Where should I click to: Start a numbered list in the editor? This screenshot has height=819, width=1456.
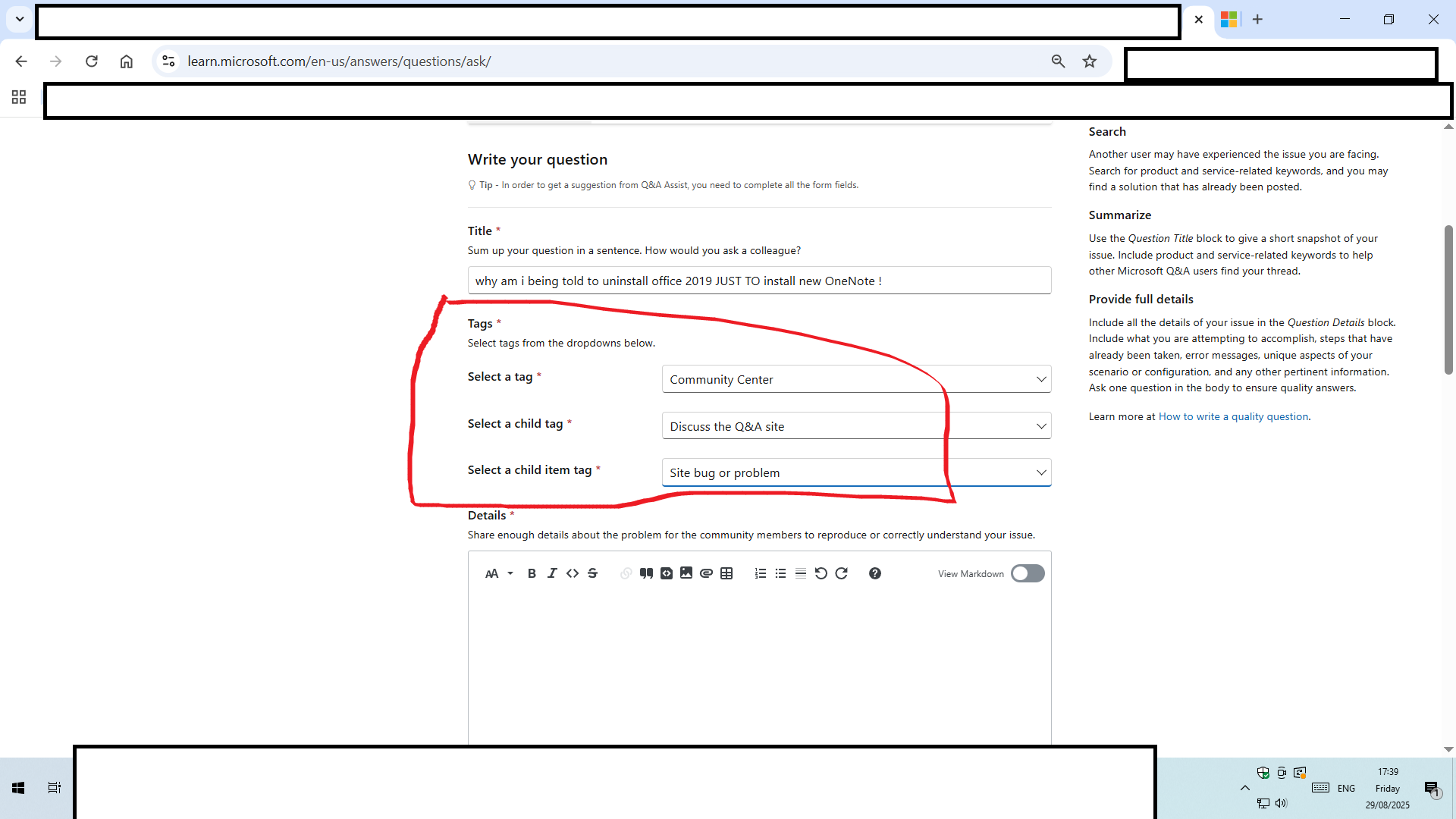click(x=761, y=573)
